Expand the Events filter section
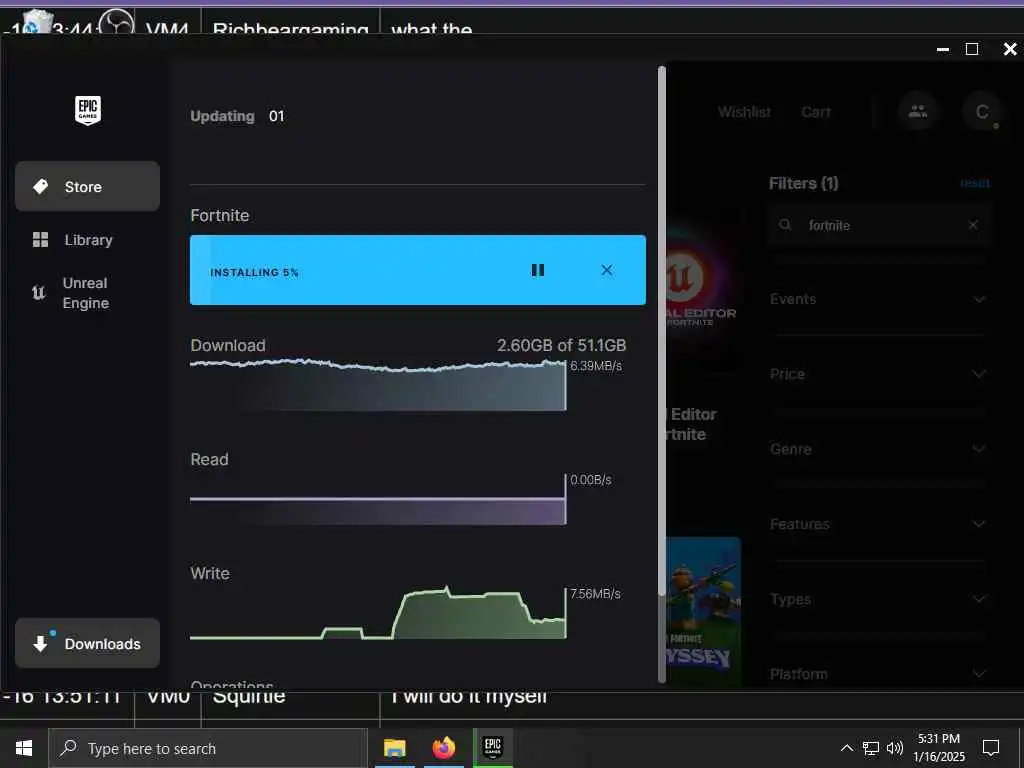The width and height of the screenshot is (1024, 768). [x=877, y=299]
